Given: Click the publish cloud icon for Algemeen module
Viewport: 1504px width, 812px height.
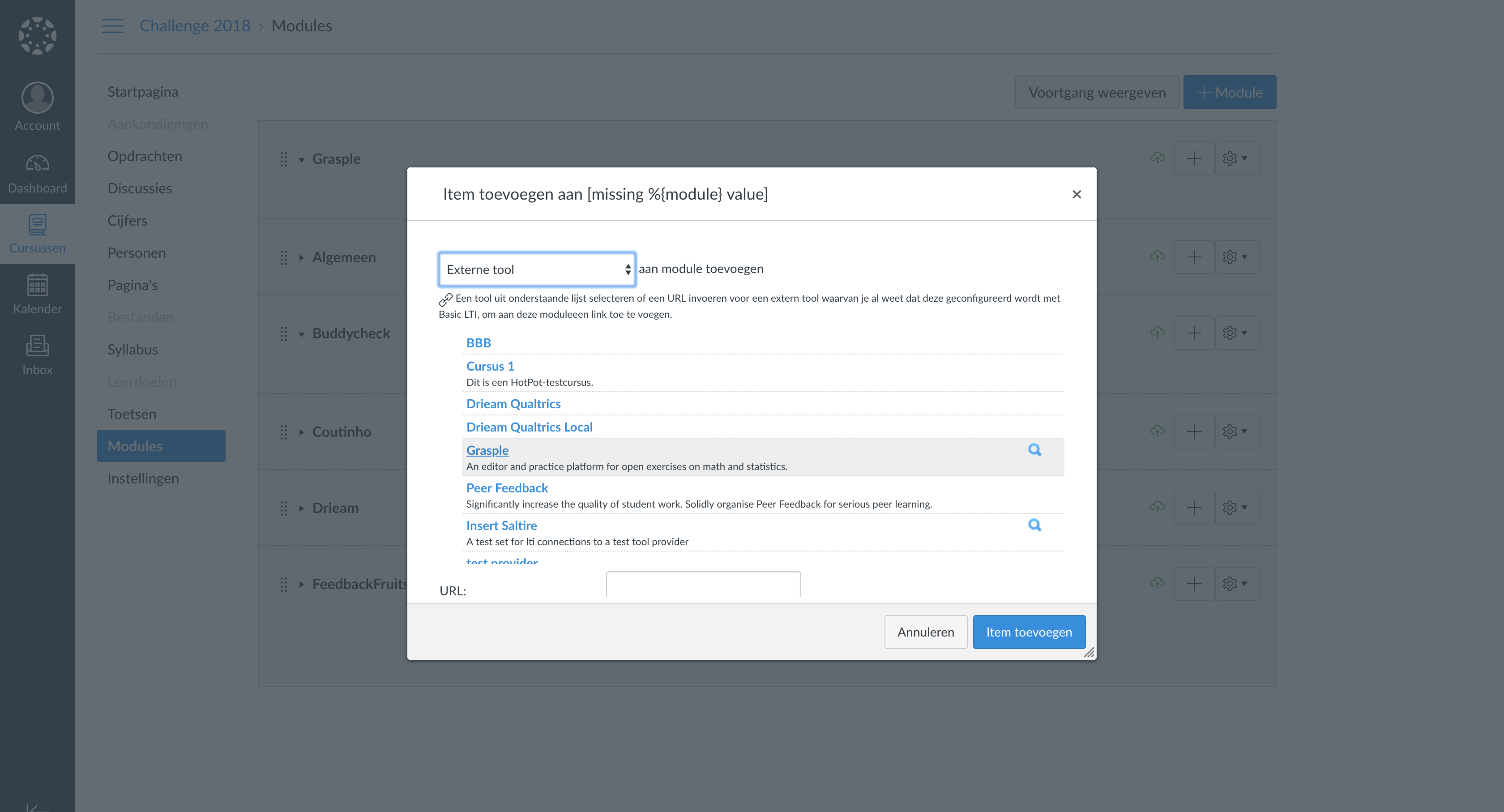Looking at the screenshot, I should [1157, 256].
